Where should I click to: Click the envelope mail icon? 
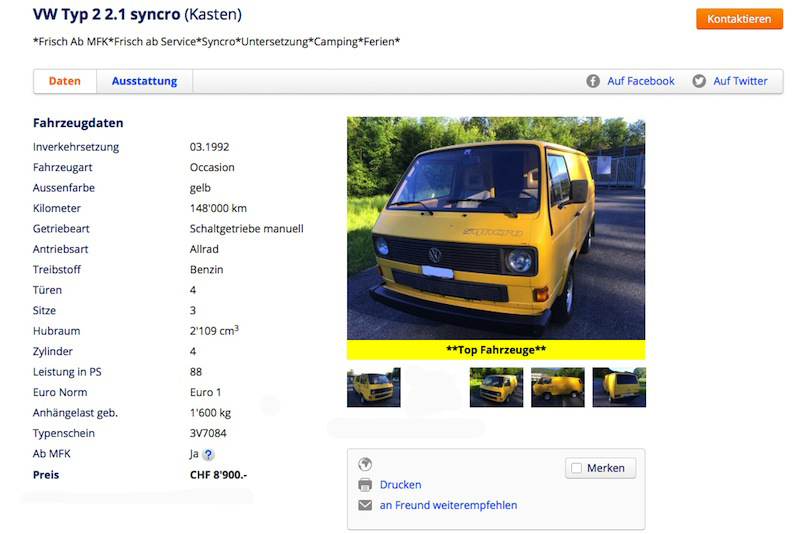[x=365, y=505]
